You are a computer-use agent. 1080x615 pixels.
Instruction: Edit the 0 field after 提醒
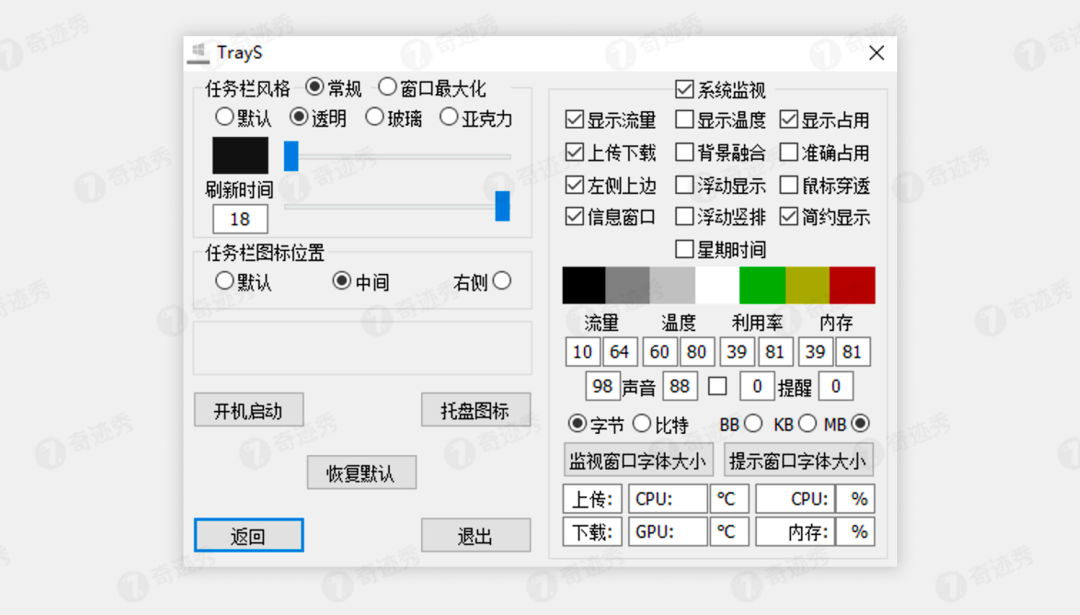tap(835, 386)
